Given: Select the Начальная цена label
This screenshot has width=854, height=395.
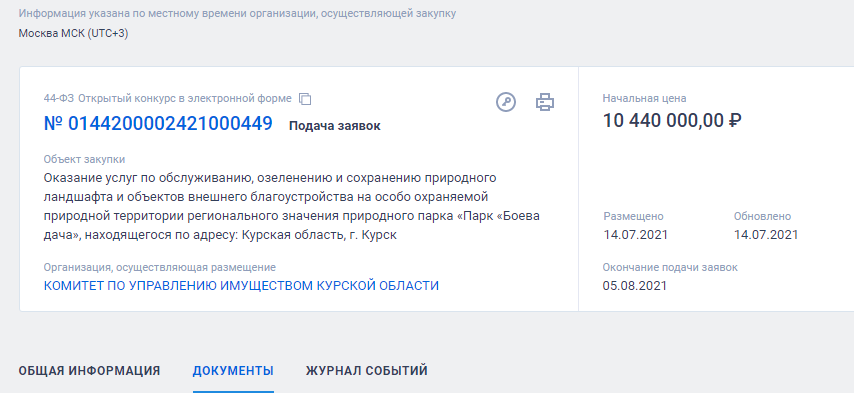Looking at the screenshot, I should pyautogui.click(x=644, y=99).
